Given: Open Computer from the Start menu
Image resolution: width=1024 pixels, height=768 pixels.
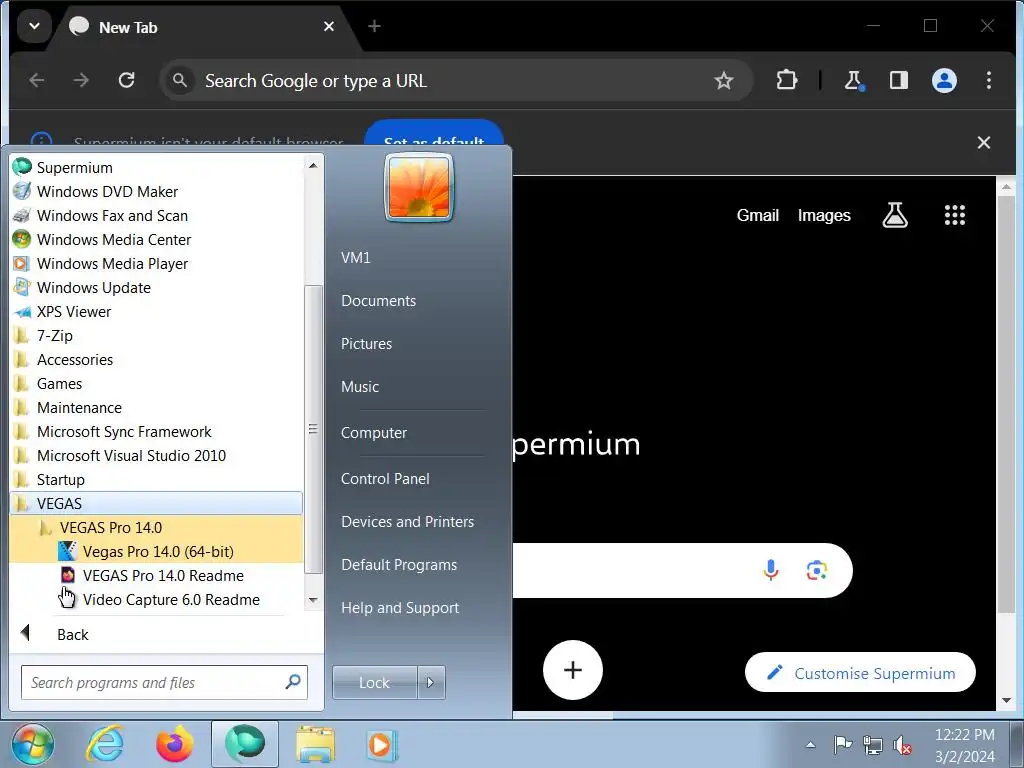Looking at the screenshot, I should pyautogui.click(x=374, y=432).
